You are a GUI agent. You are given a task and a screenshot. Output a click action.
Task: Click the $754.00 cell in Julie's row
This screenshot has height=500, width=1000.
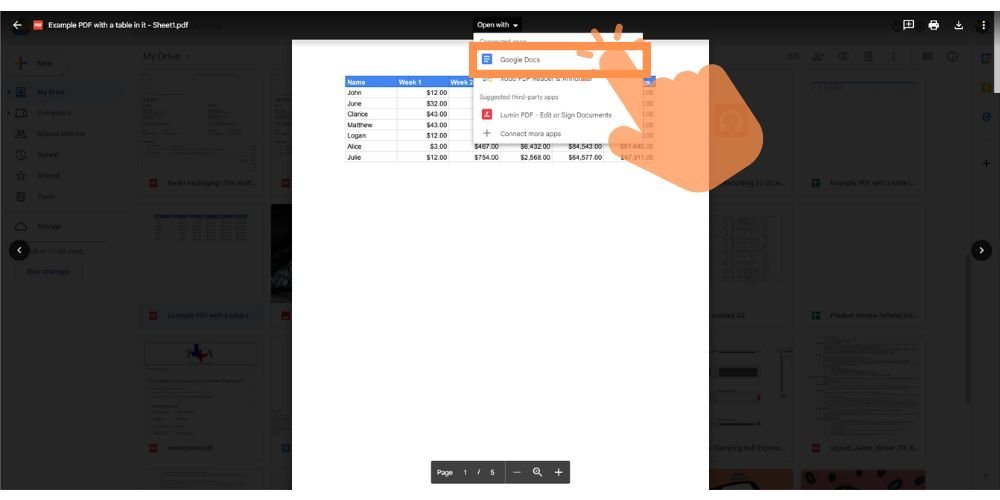point(475,158)
